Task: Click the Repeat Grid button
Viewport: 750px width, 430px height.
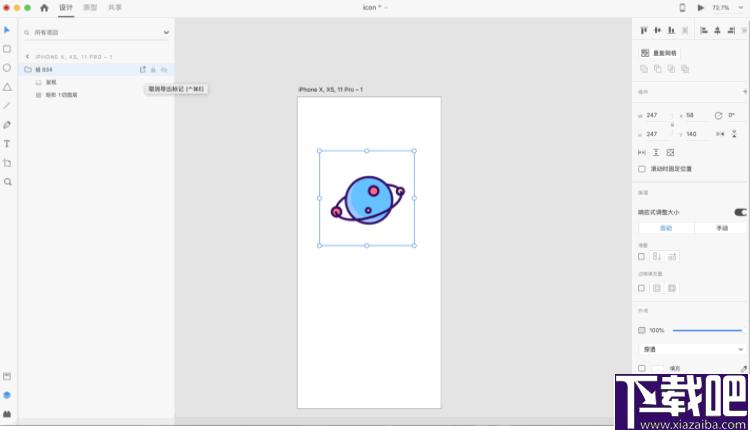Action: (659, 53)
